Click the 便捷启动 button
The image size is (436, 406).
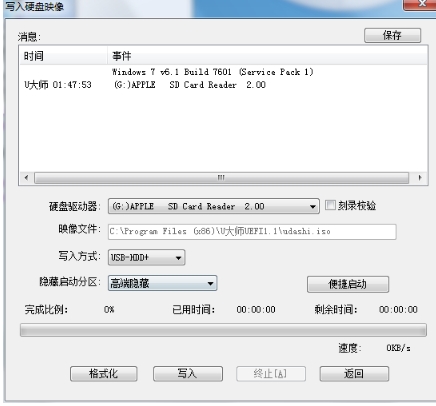348,284
